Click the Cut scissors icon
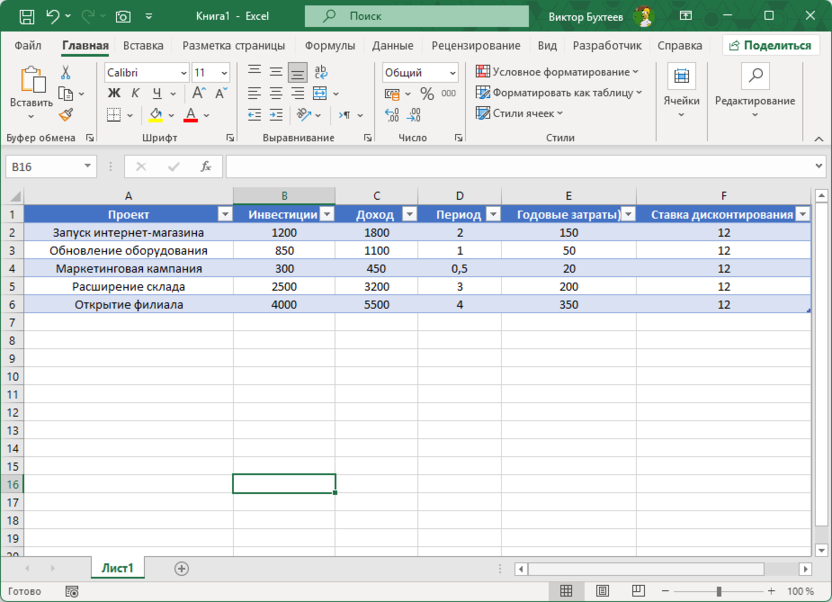 pos(66,73)
